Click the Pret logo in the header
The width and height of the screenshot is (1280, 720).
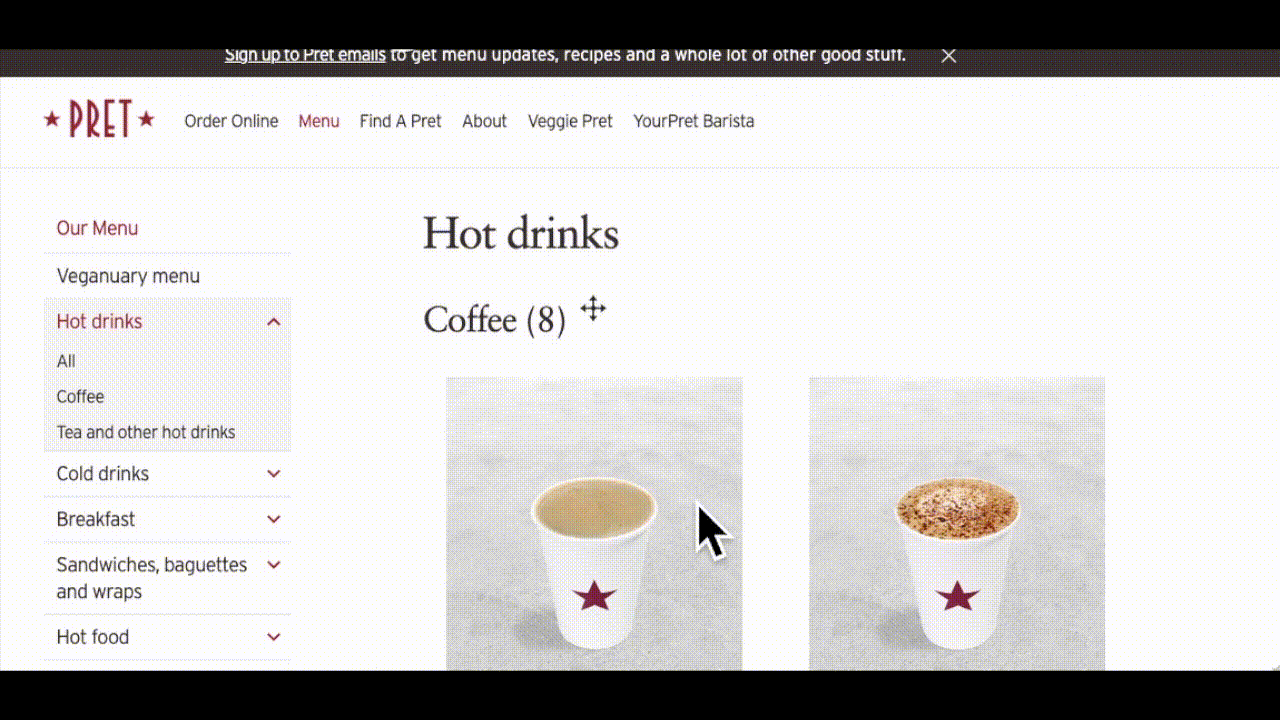99,120
